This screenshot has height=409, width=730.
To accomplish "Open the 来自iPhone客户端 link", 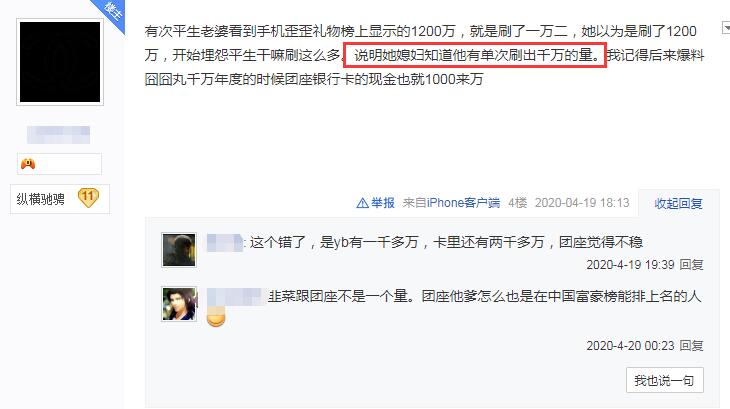I will click(x=451, y=203).
